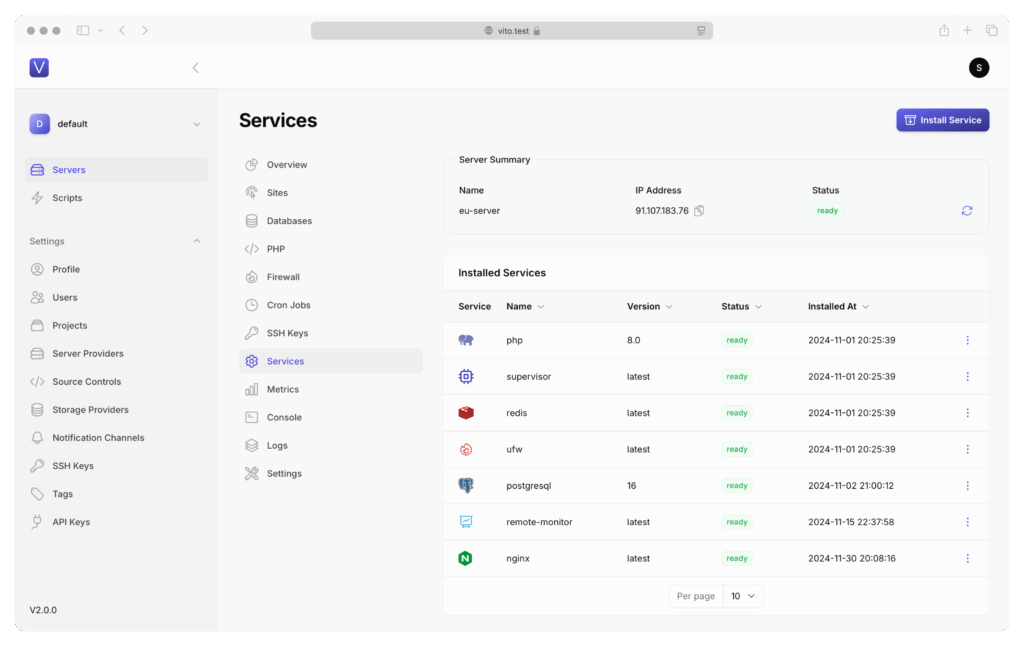Collapse the sidebar with arrow
1024x646 pixels.
[x=195, y=68]
